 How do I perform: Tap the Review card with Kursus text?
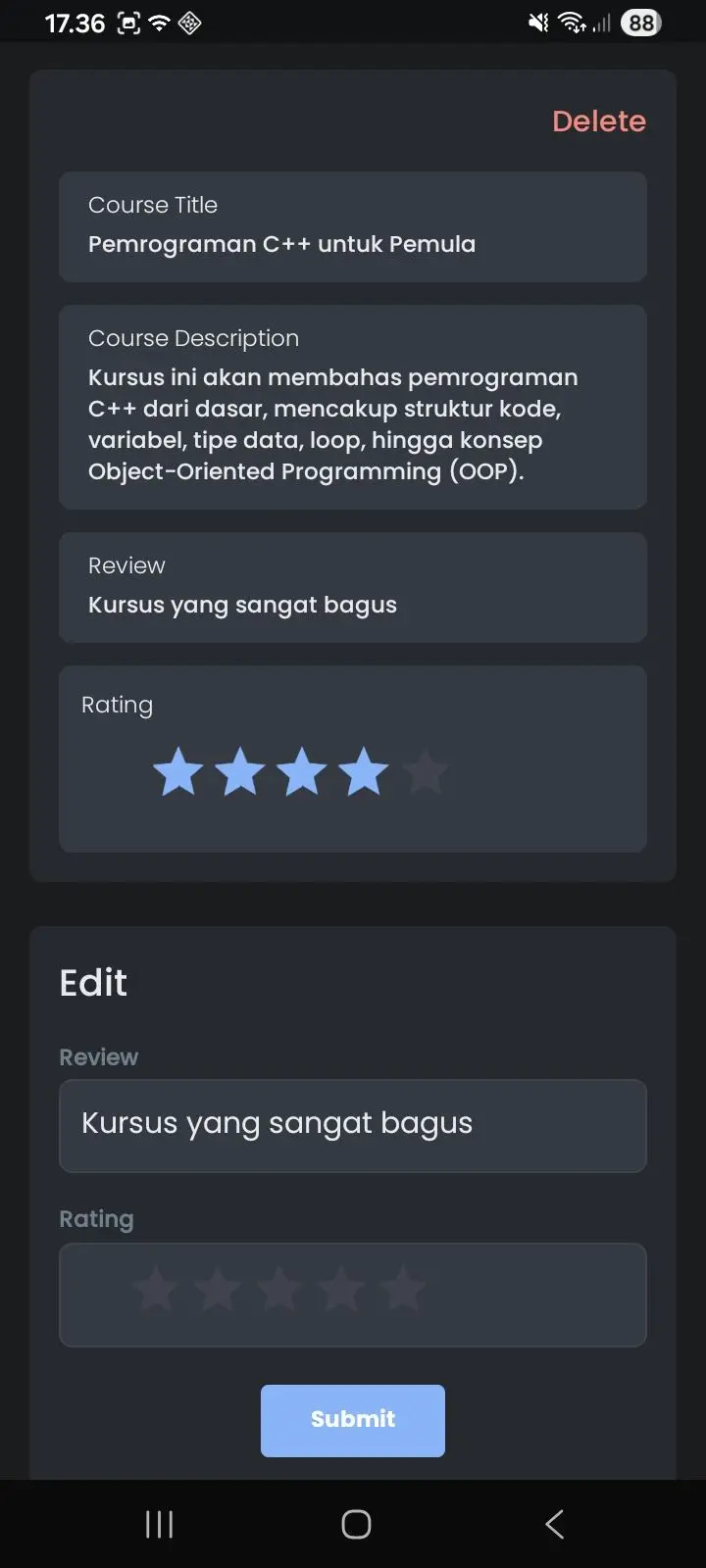click(x=353, y=587)
